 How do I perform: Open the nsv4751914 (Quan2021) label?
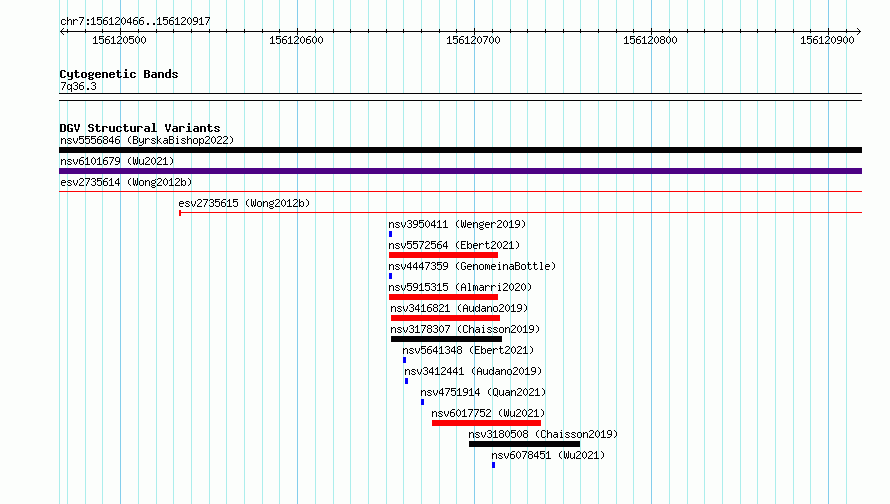coord(483,392)
